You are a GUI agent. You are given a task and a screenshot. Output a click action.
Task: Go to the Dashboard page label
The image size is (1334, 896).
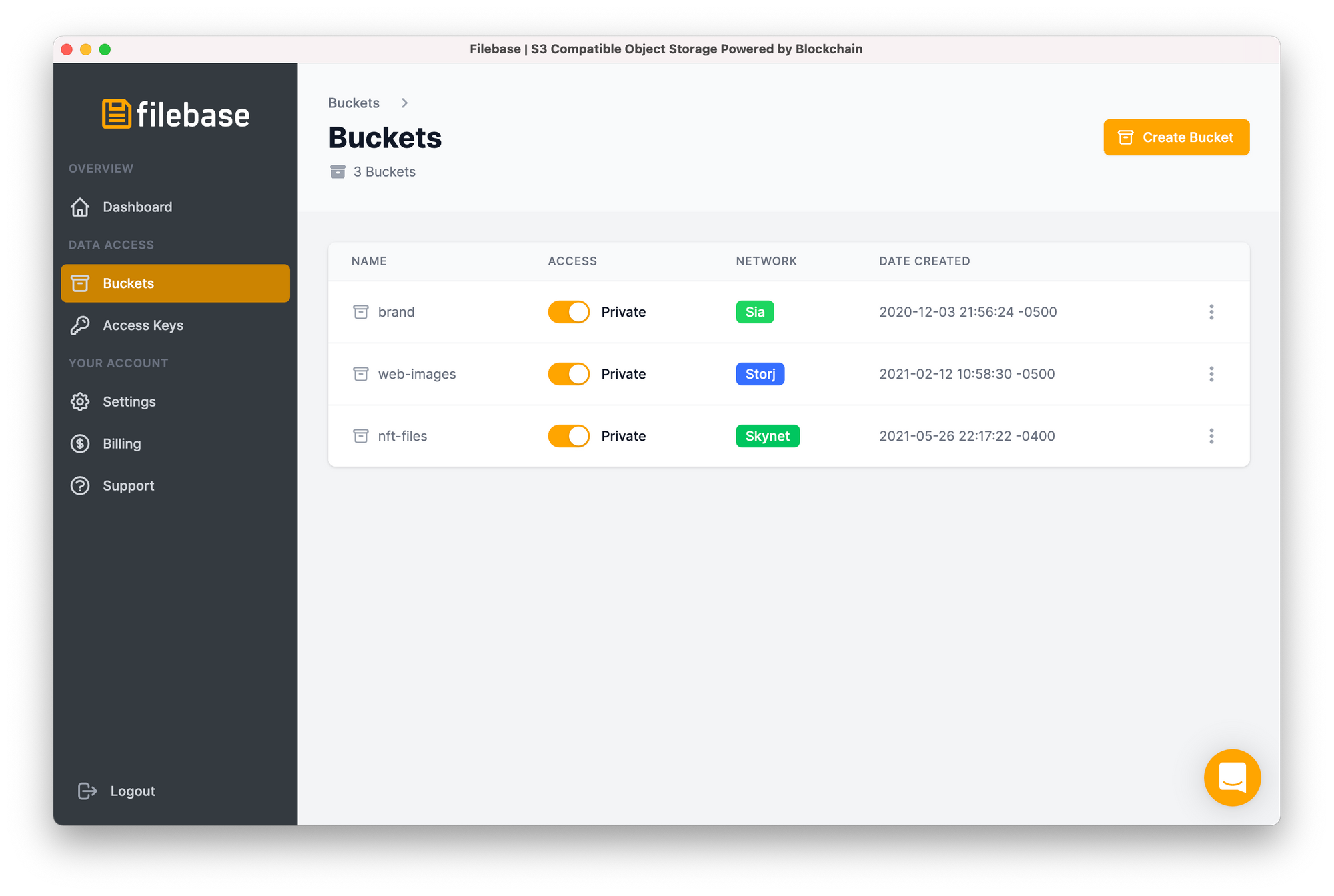point(137,207)
